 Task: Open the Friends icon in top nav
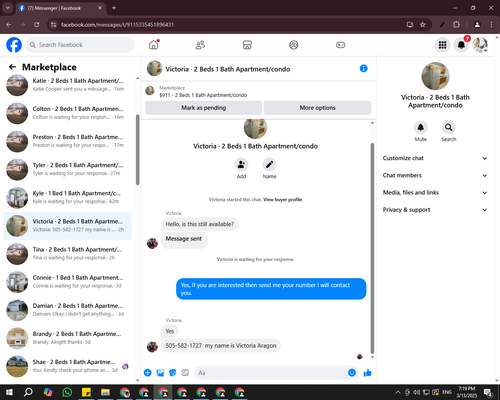pos(200,45)
